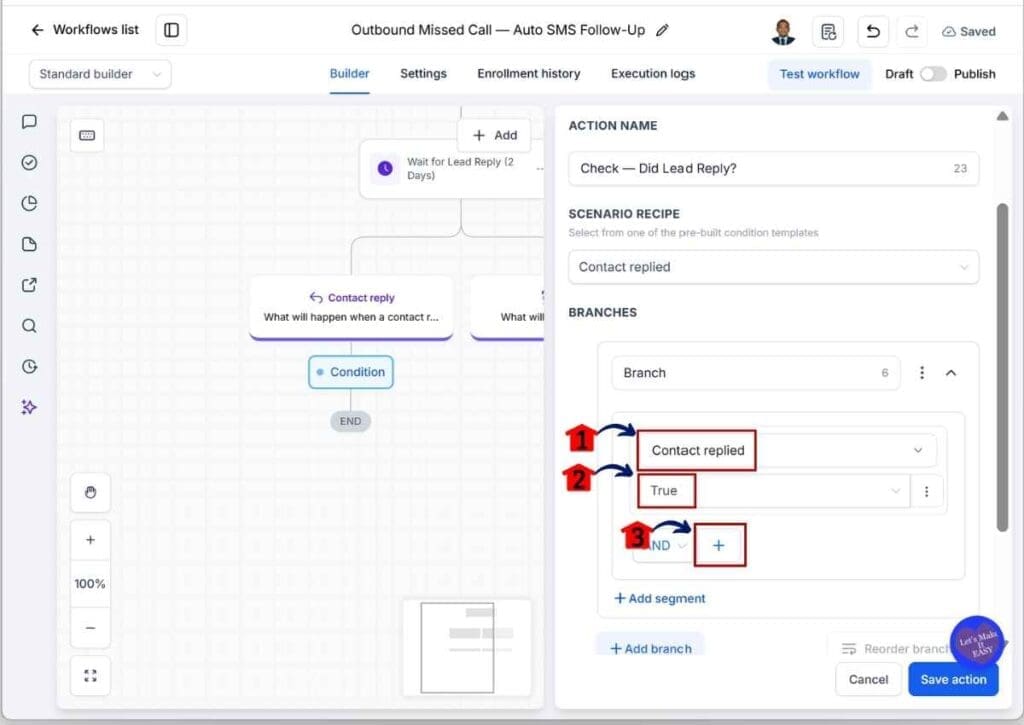Screen dimensions: 1024x725
Task: Undo the last change
Action: 872,31
